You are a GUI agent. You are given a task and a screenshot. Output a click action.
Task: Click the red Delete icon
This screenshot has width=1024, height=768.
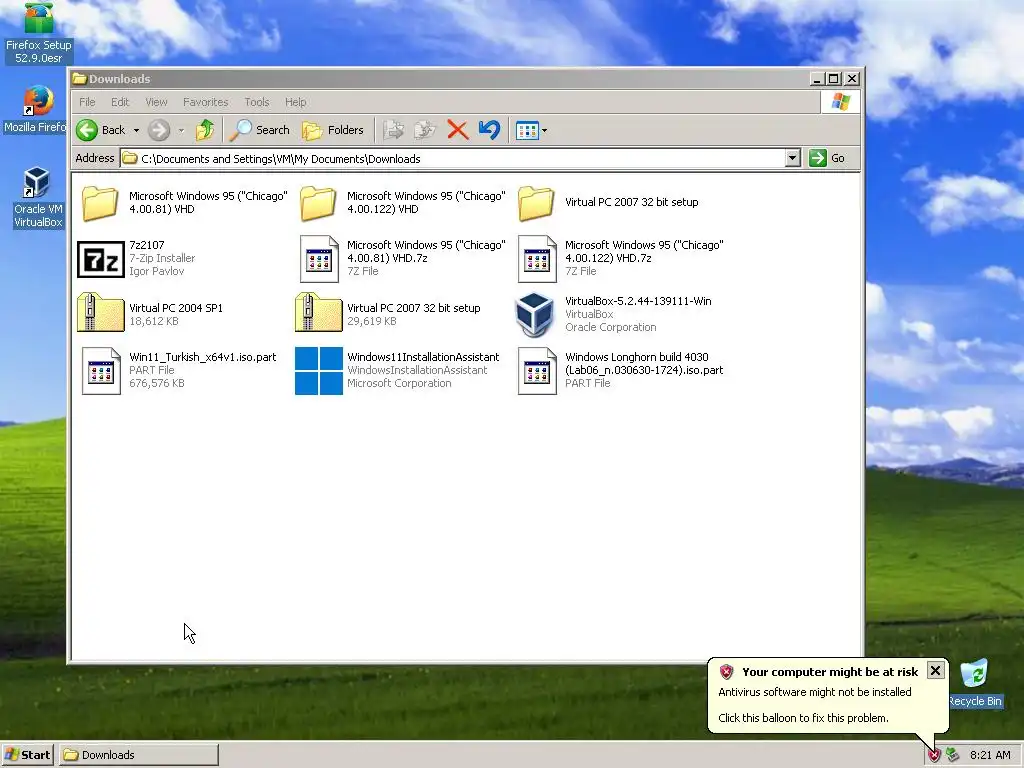(457, 130)
